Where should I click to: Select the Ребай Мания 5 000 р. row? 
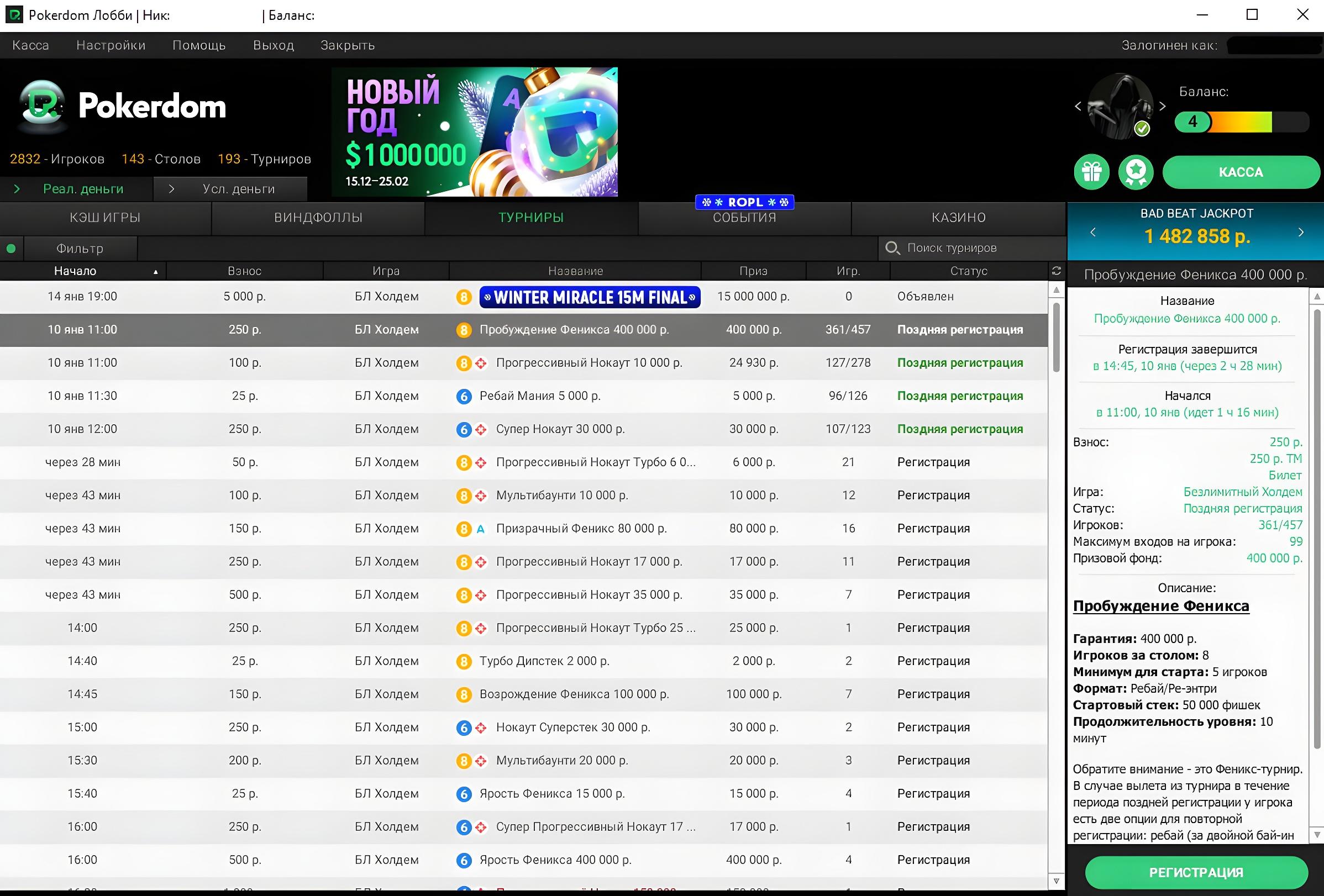(523, 397)
